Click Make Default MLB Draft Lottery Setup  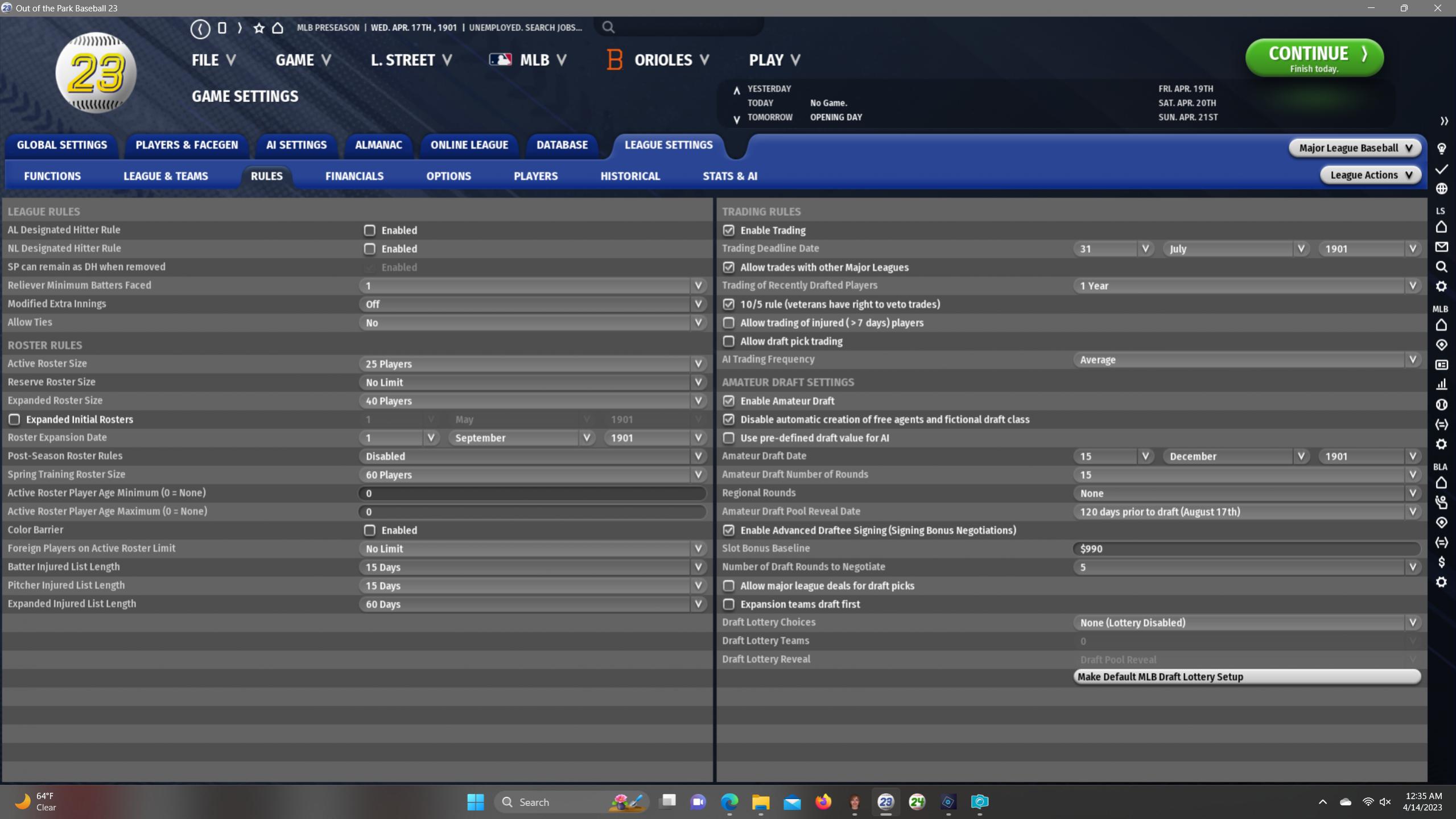[x=1246, y=677]
